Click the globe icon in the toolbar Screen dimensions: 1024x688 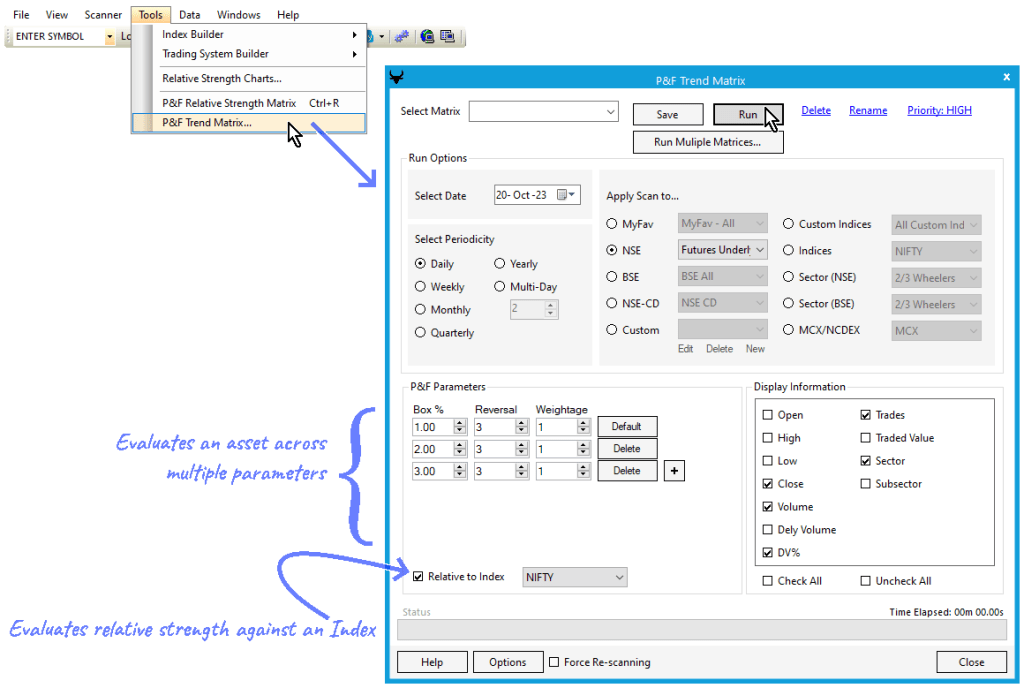pos(427,37)
